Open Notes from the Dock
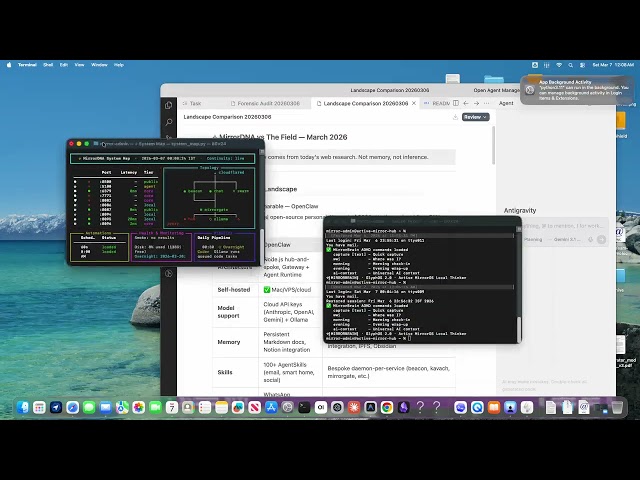The image size is (640, 480). pyautogui.click(x=221, y=407)
